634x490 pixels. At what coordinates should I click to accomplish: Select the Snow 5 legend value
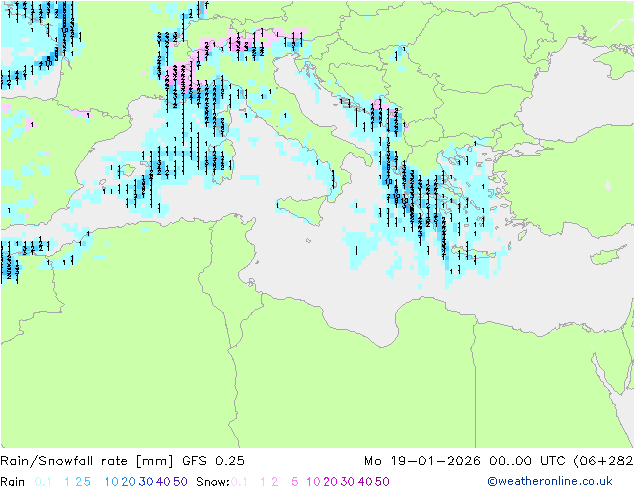[x=294, y=482]
